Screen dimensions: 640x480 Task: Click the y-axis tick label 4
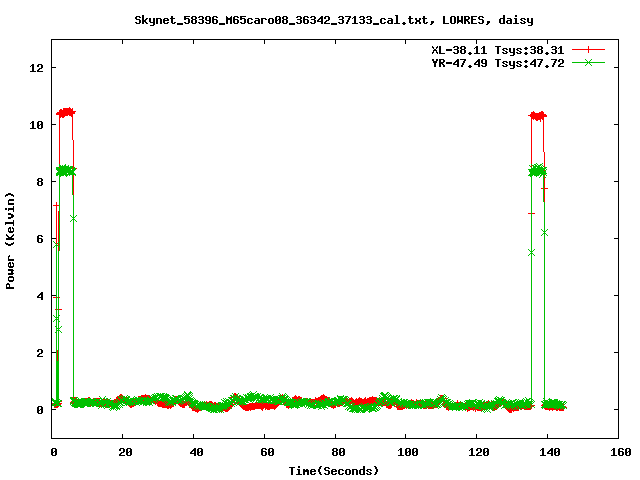coord(40,296)
